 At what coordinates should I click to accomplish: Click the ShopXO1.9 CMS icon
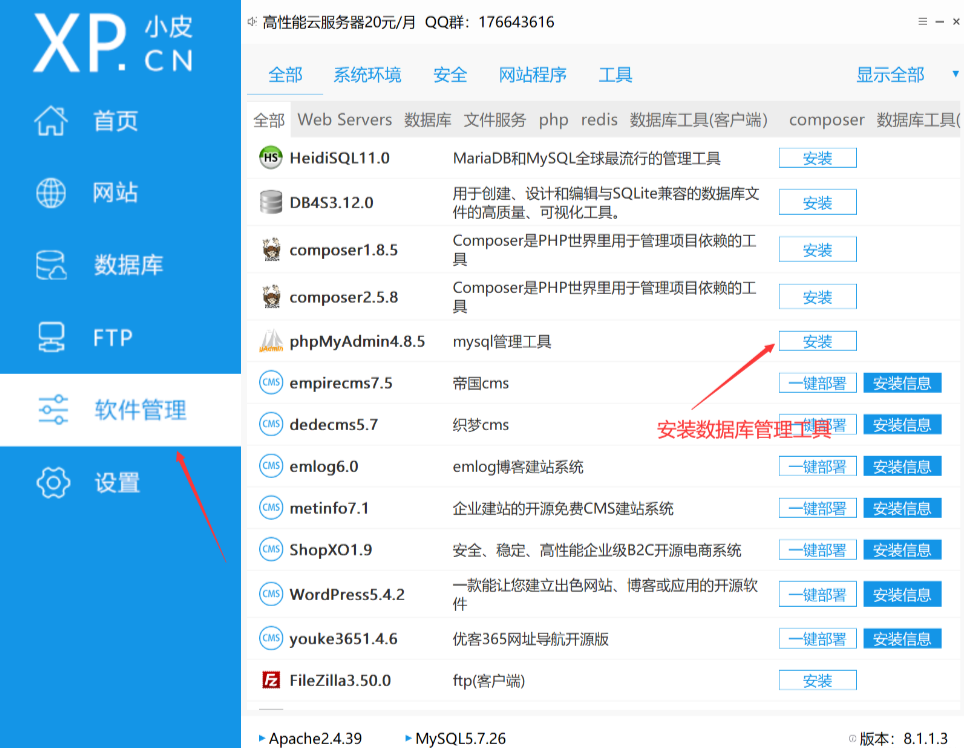pyautogui.click(x=271, y=549)
